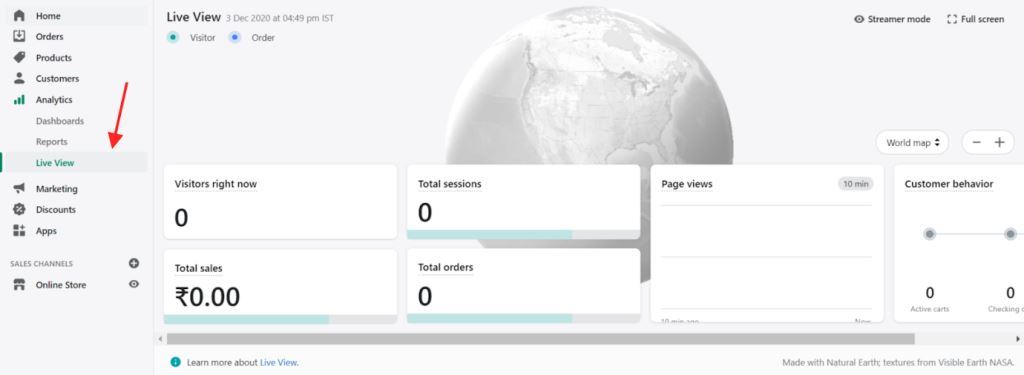Image resolution: width=1024 pixels, height=375 pixels.
Task: Click the Total orders heading
Action: (x=445, y=267)
